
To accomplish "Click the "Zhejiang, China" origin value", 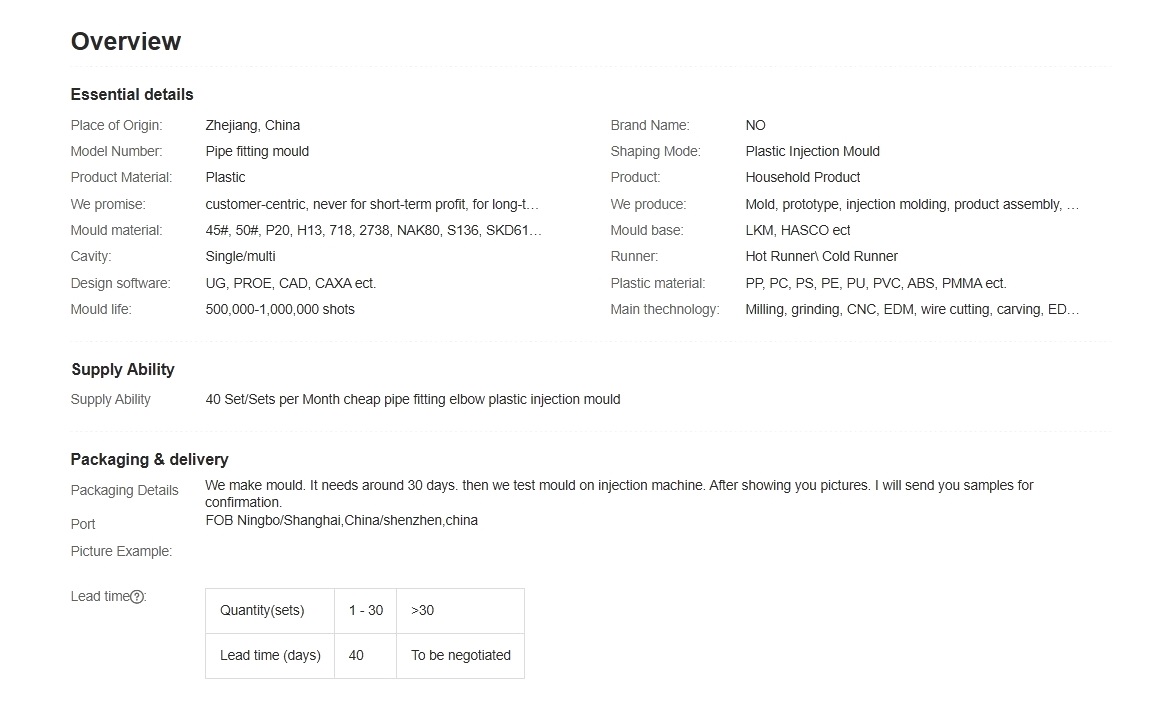I will (253, 125).
